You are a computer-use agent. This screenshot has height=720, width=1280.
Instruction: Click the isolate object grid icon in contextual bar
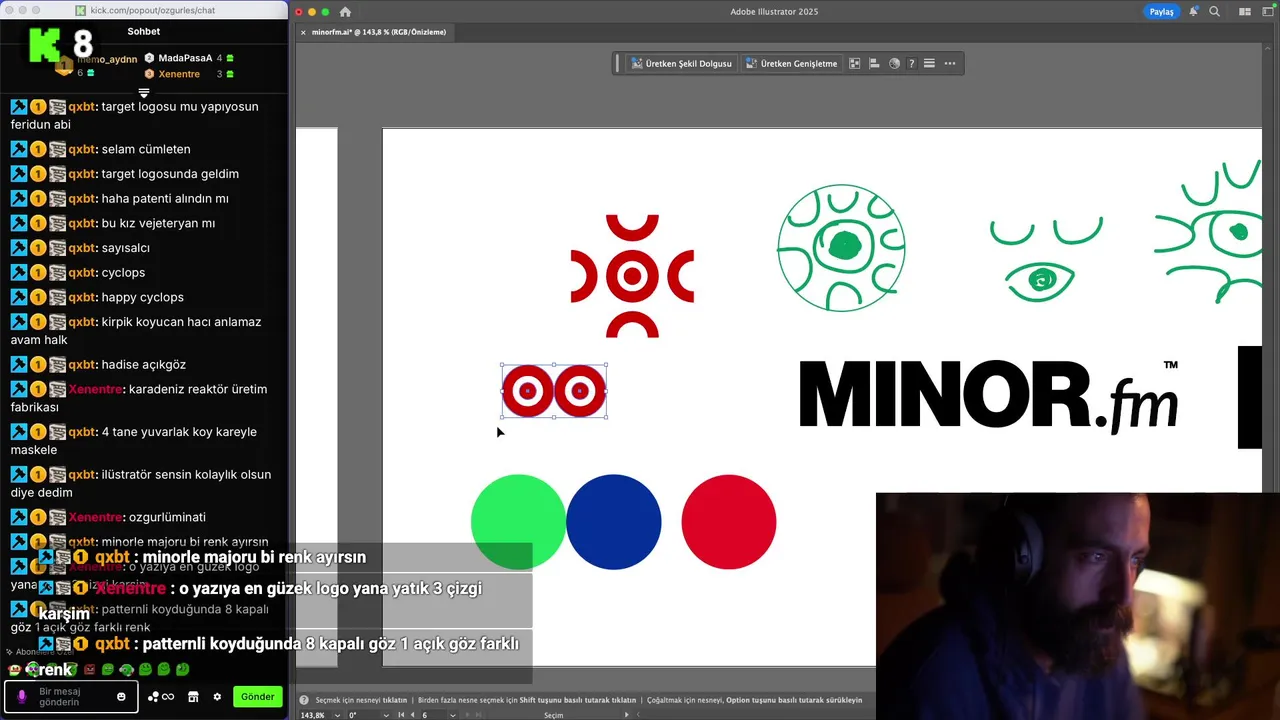(855, 63)
